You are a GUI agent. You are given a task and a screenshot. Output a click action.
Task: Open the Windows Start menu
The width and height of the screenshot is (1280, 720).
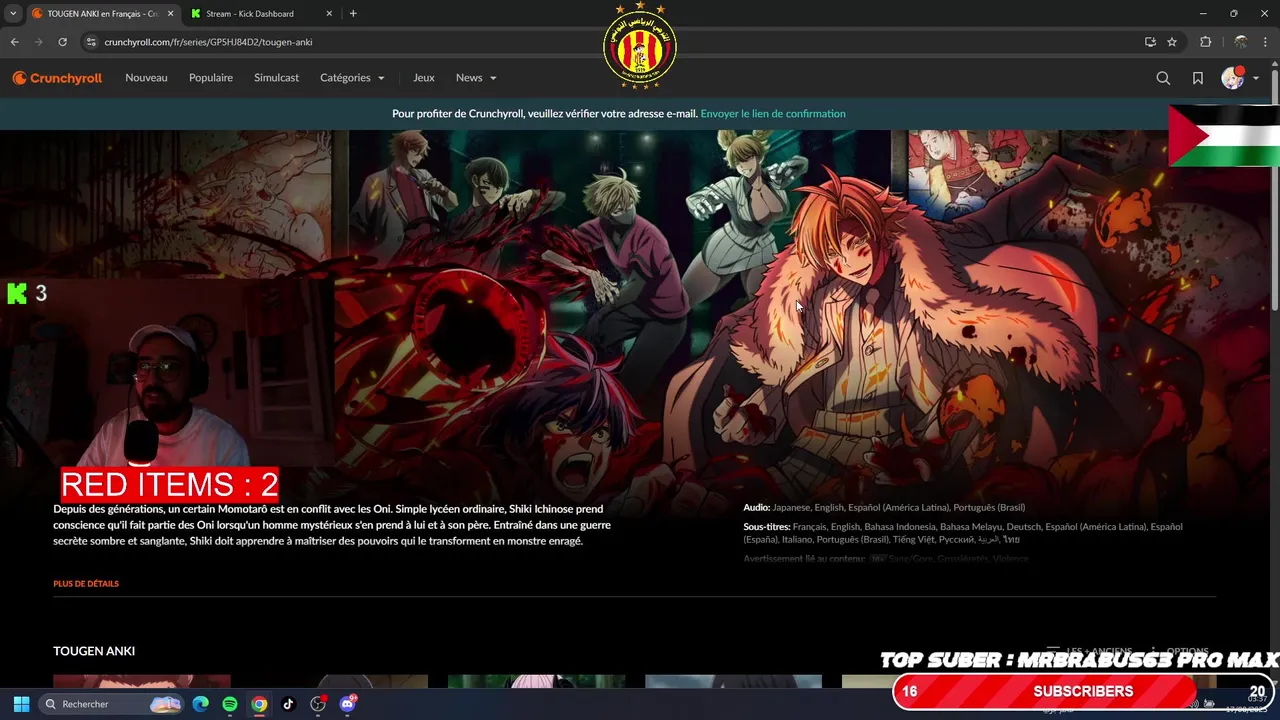point(21,704)
